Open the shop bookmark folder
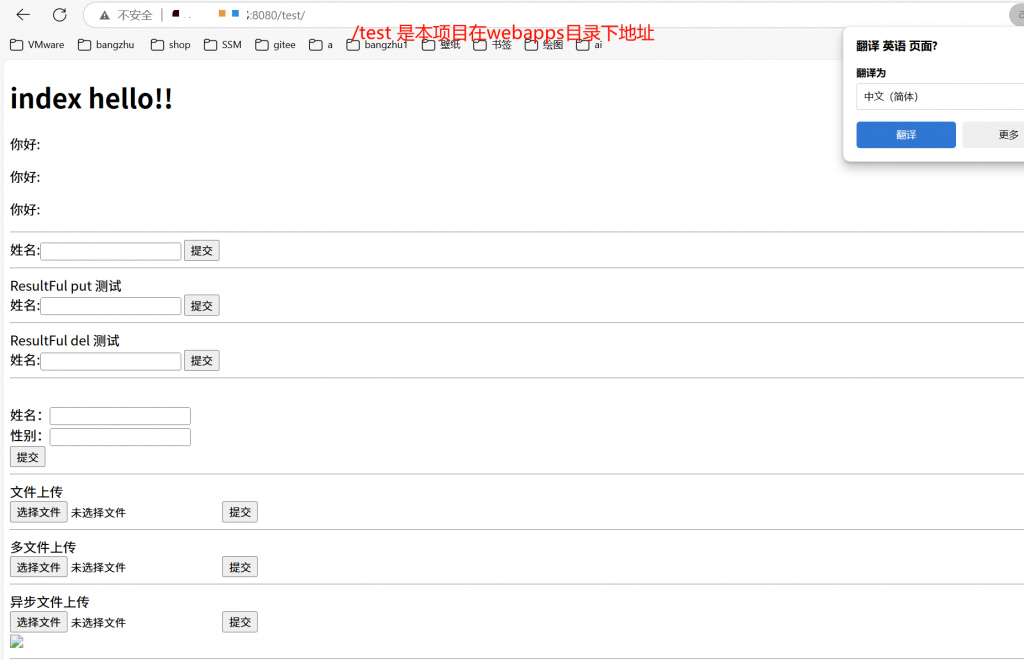The height and width of the screenshot is (660, 1024). point(171,44)
